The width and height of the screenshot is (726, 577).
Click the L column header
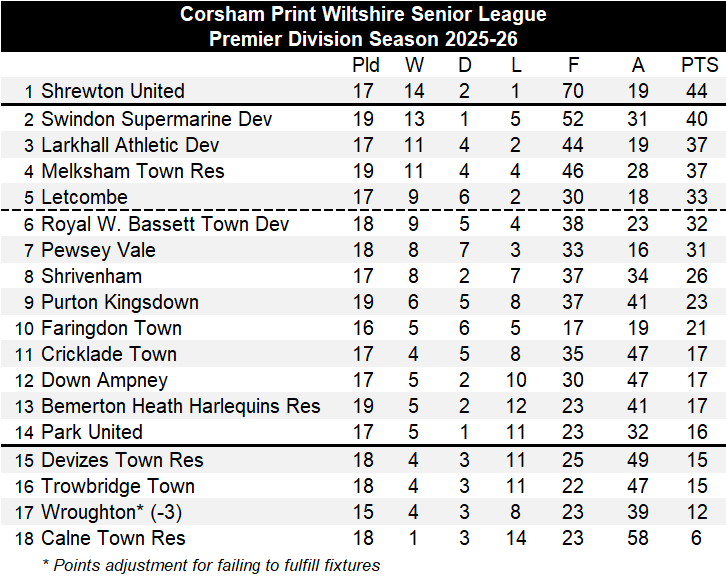[x=514, y=65]
